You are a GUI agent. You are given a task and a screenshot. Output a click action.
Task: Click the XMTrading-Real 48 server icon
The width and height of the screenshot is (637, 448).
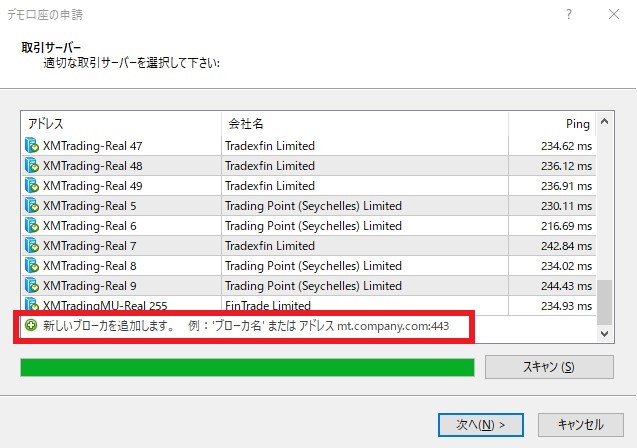click(31, 166)
